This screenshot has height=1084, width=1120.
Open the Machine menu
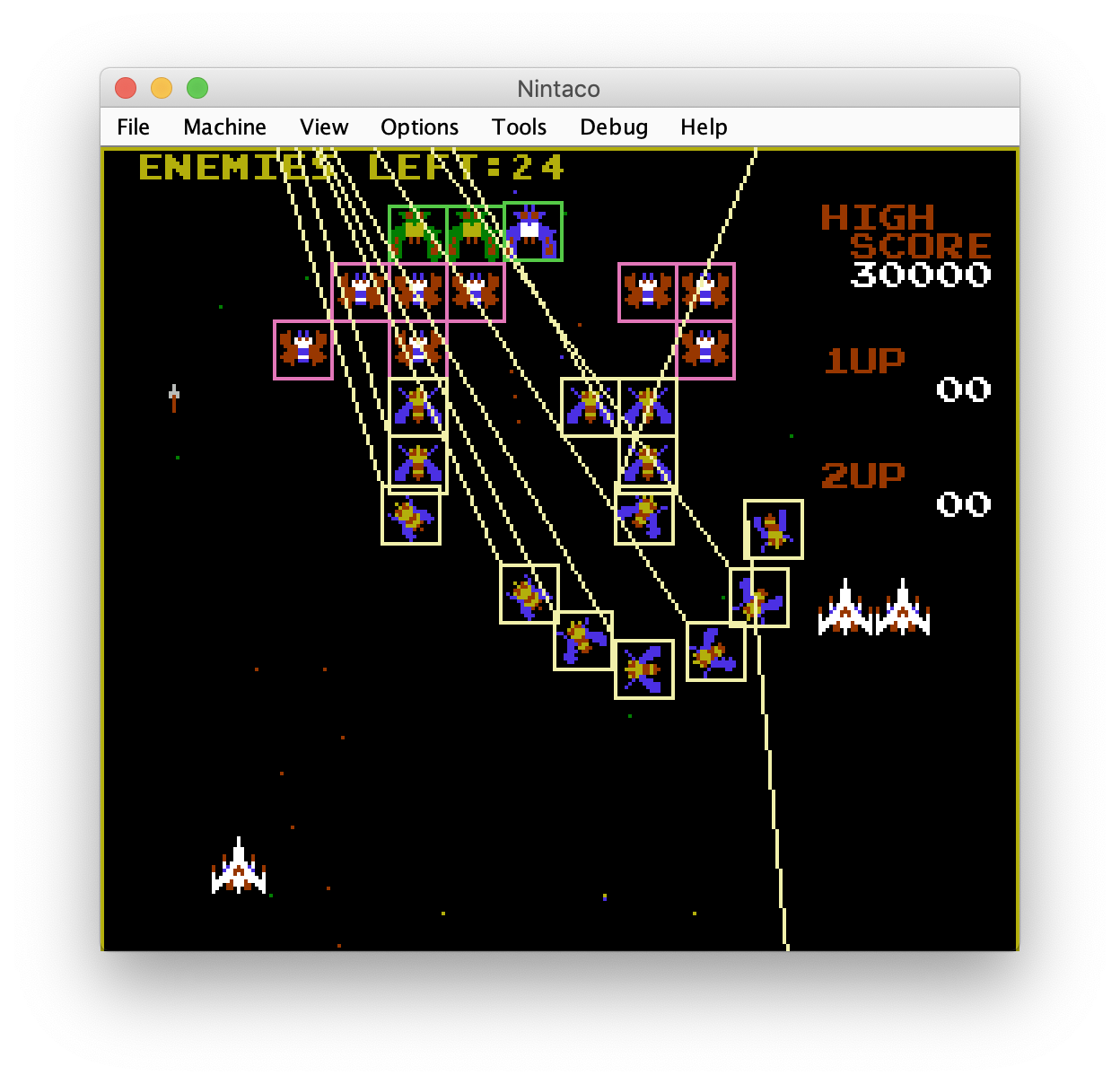pos(224,127)
